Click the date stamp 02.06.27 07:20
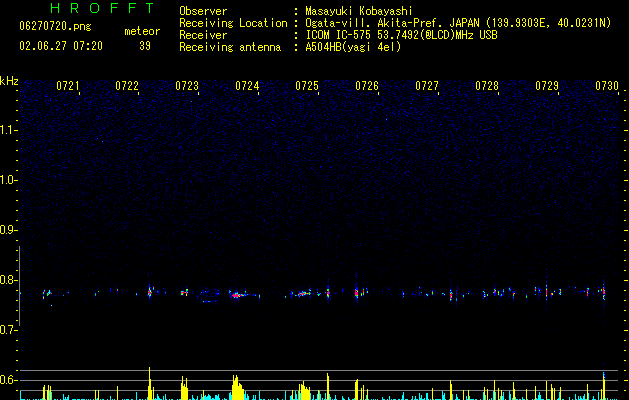 tap(61, 46)
